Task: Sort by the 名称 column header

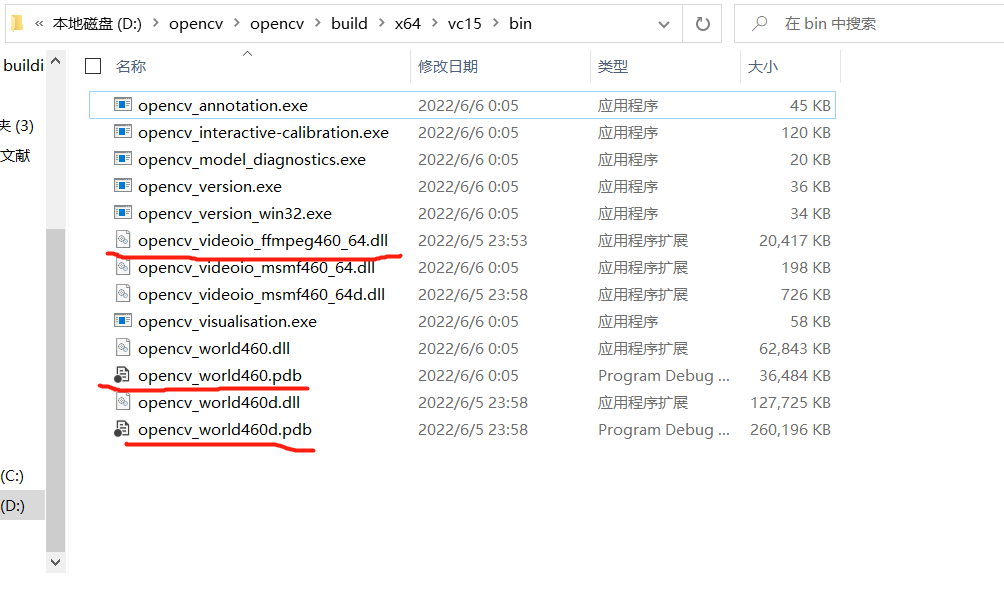Action: [131, 67]
